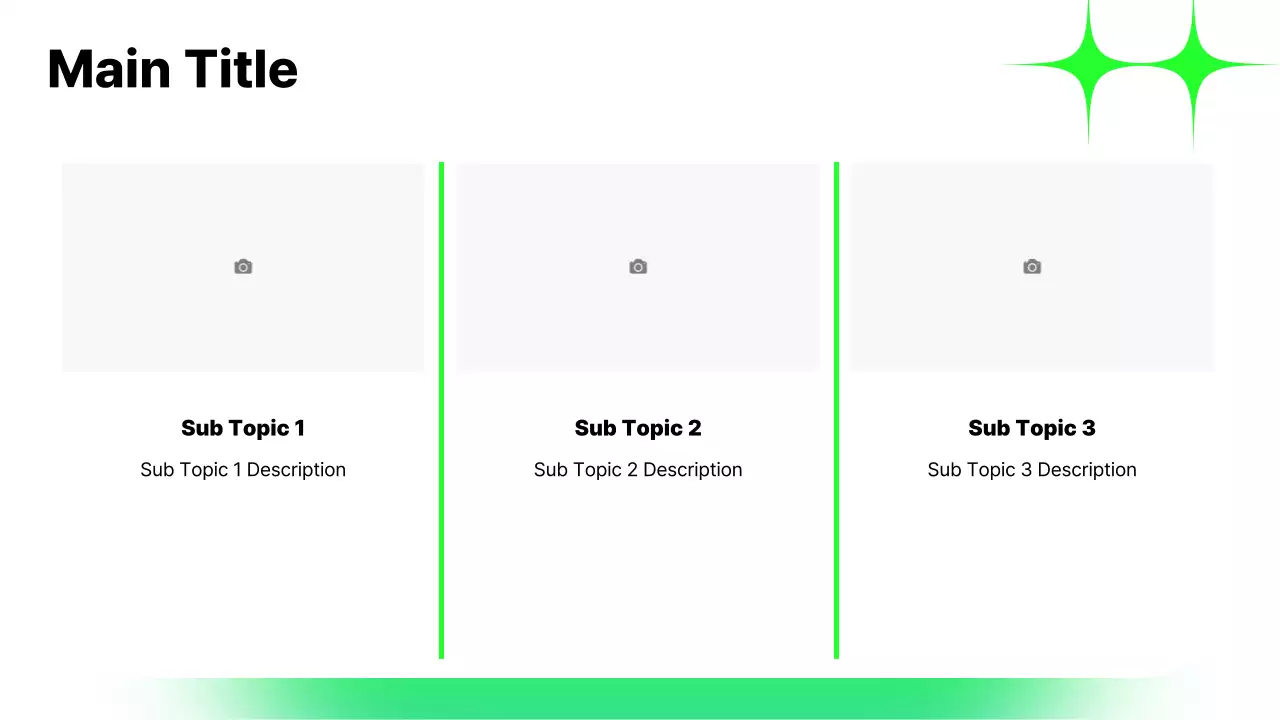The image size is (1280, 720).
Task: Click the Sub Topic 3 Description text
Action: [1032, 470]
